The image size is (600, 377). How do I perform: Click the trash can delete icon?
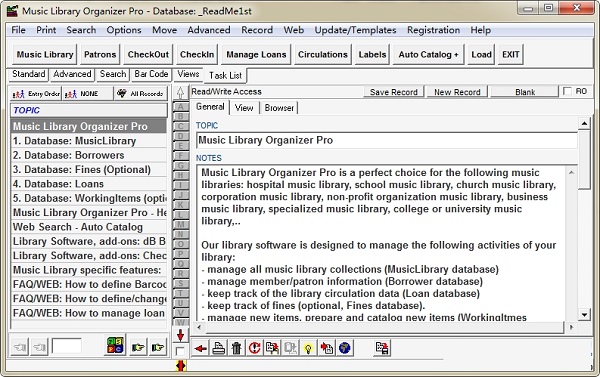click(x=236, y=348)
